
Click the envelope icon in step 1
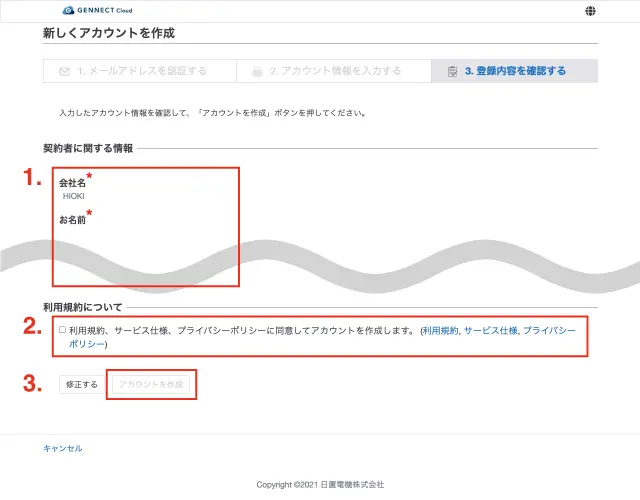pos(64,71)
